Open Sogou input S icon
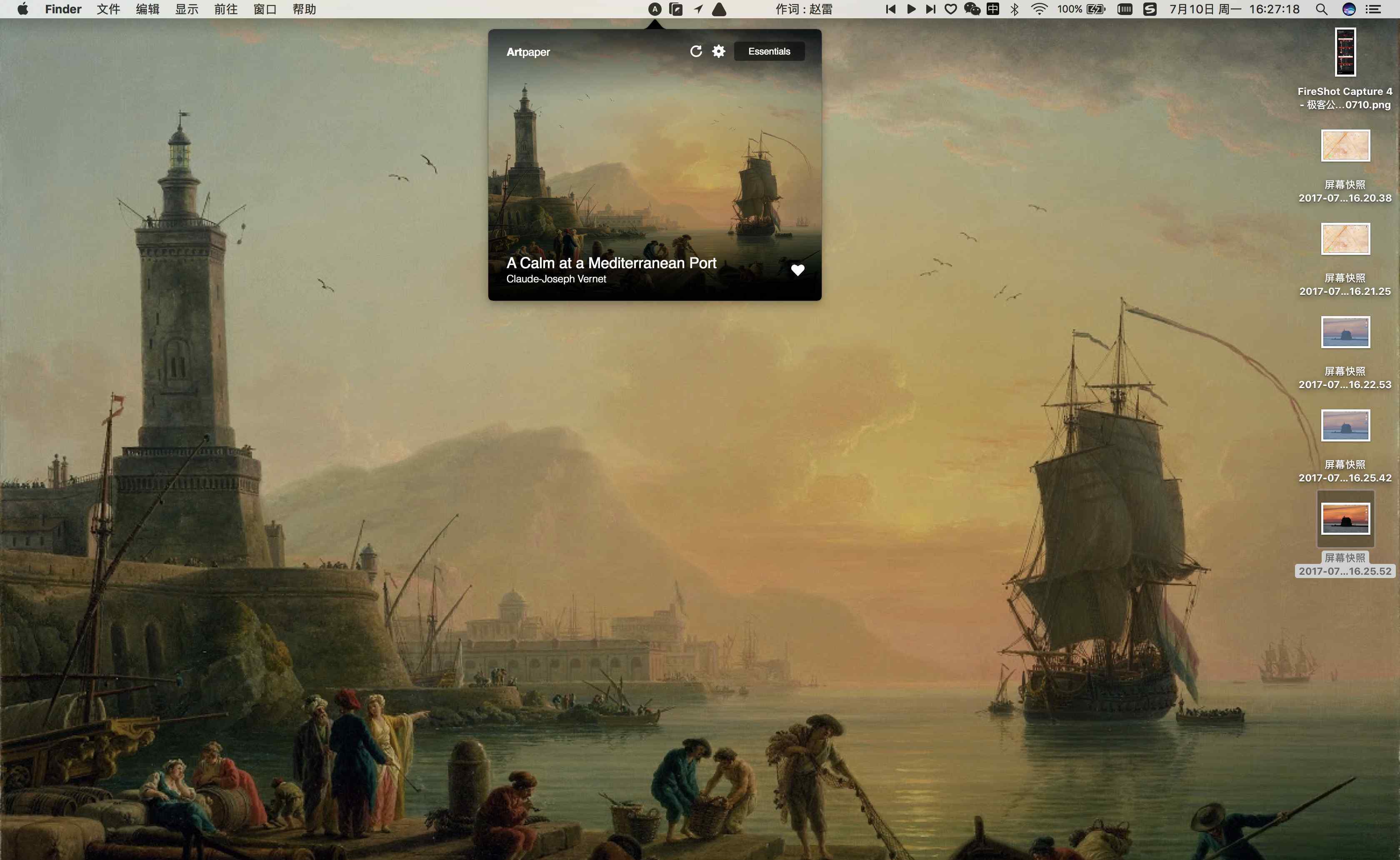1400x860 pixels. 1150,9
